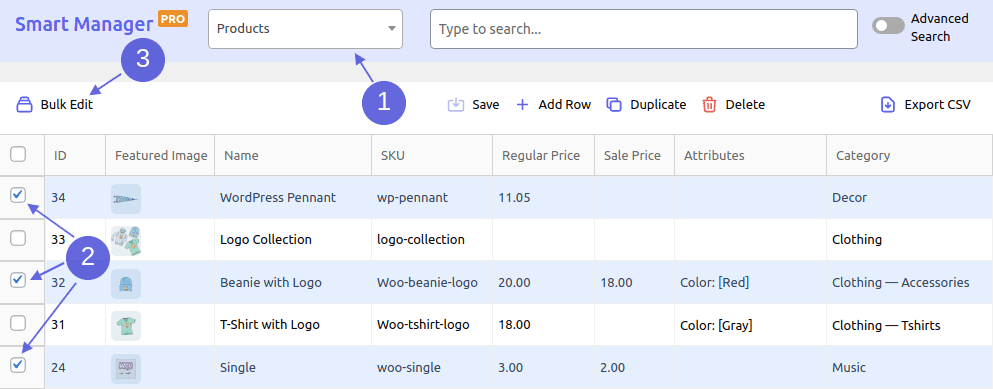Select the Logo Collection name cell
Image resolution: width=993 pixels, height=389 pixels.
(293, 240)
